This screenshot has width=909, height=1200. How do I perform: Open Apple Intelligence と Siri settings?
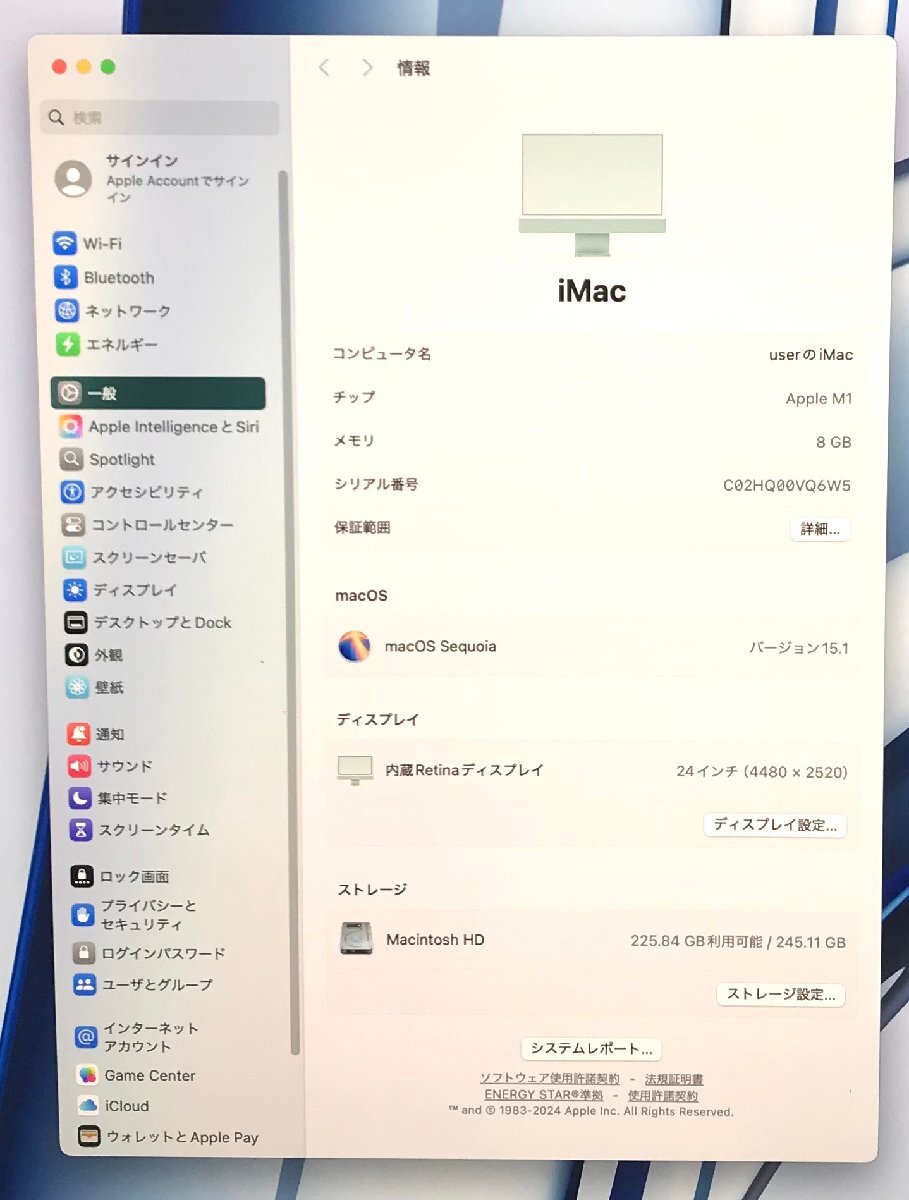click(x=175, y=426)
